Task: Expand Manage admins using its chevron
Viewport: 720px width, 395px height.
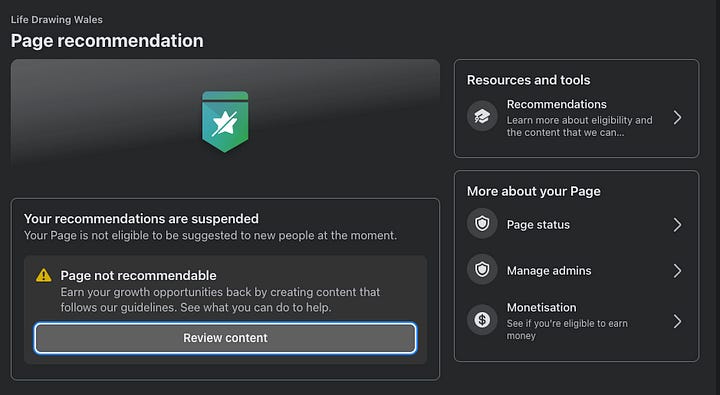Action: click(677, 271)
